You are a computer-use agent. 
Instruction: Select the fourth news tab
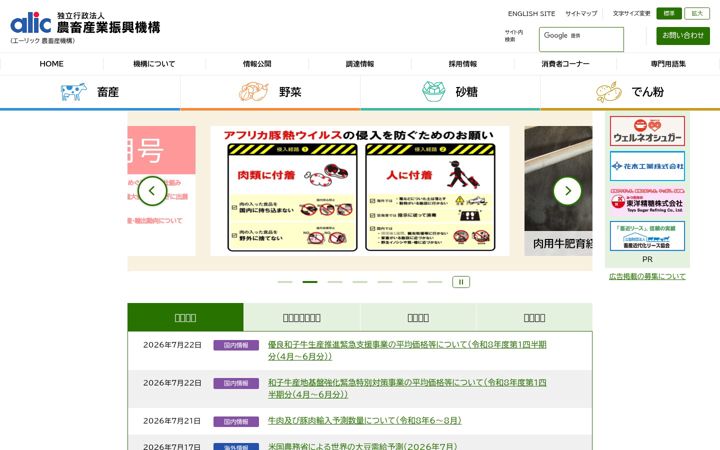click(x=534, y=317)
